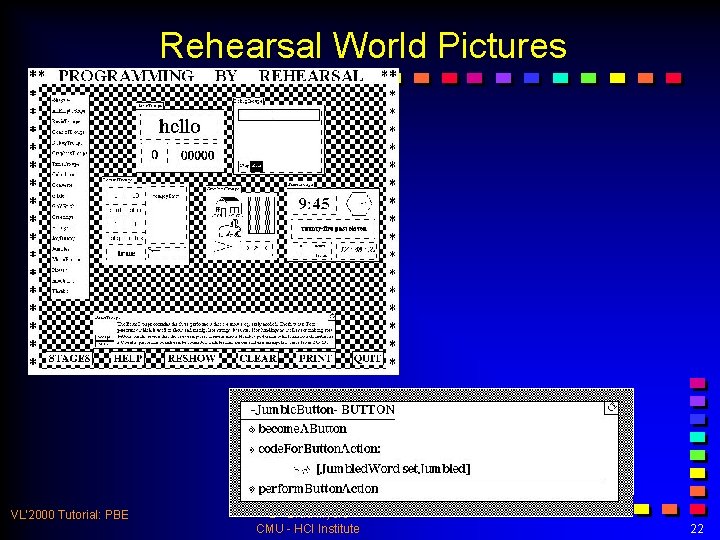
Task: Click the corner icon in the JumbleButton window
Action: tap(611, 407)
